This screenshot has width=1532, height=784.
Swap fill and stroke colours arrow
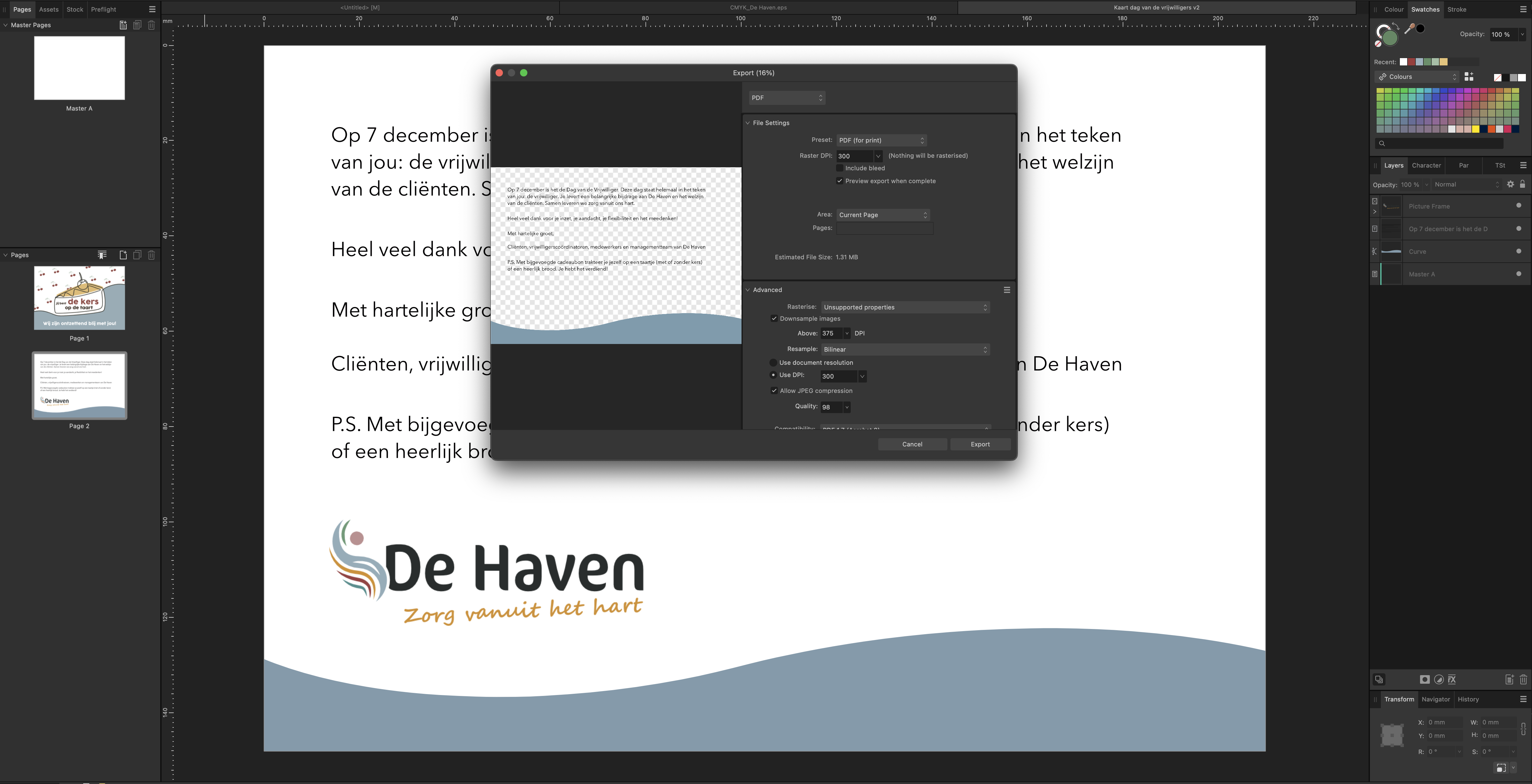pos(1396,26)
